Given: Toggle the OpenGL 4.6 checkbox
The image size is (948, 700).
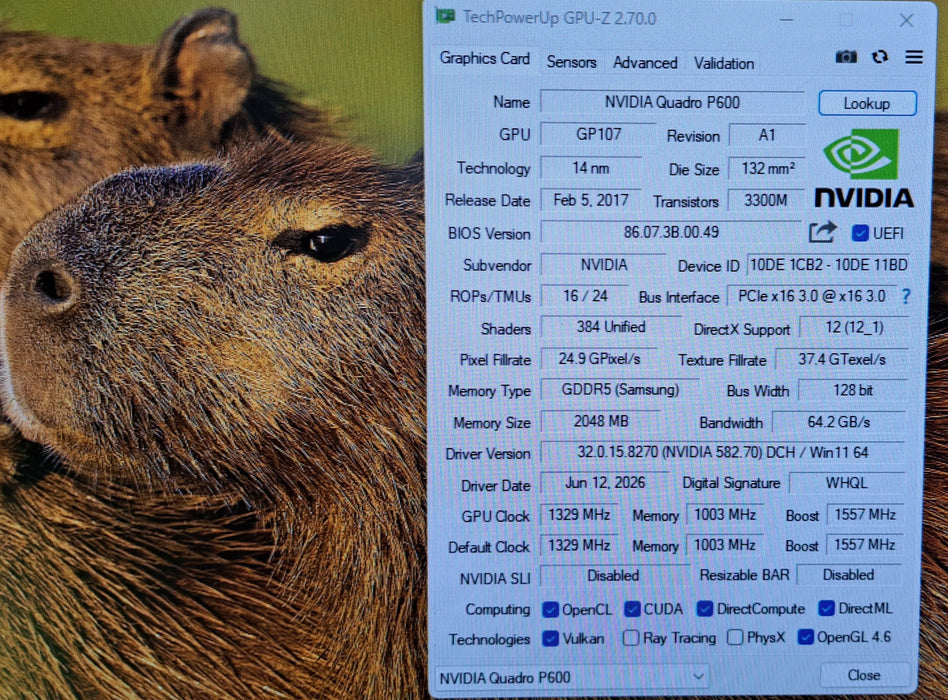Looking at the screenshot, I should tap(805, 637).
